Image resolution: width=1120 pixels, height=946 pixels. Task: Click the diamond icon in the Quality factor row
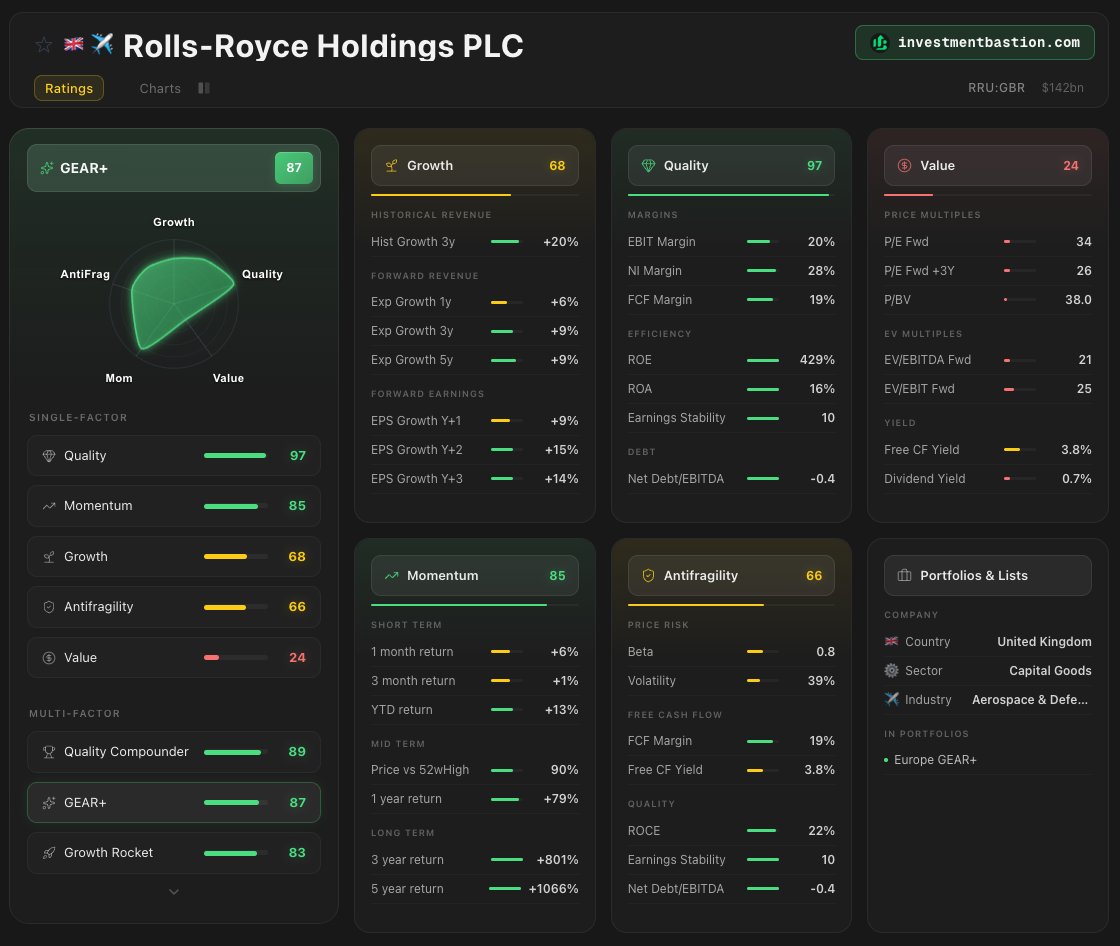[49, 456]
